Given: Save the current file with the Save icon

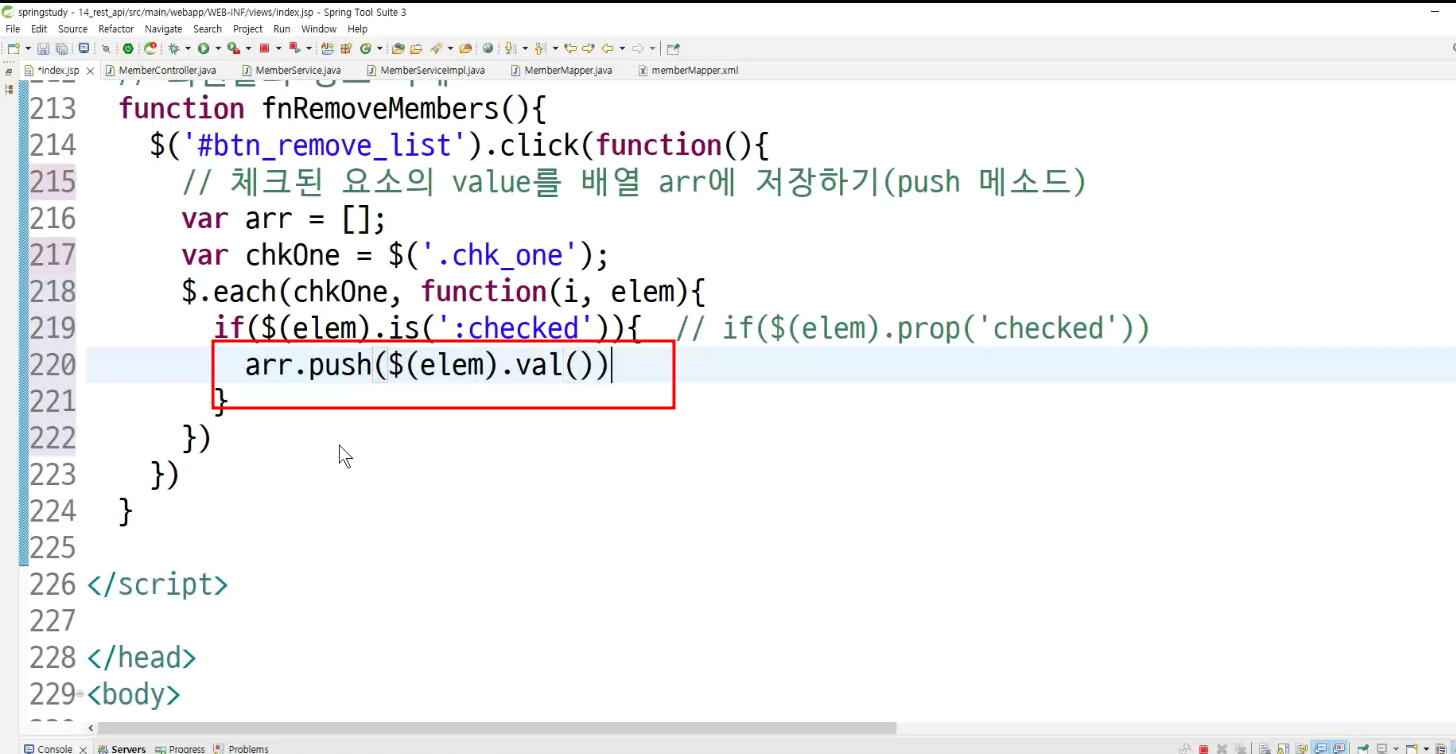Looking at the screenshot, I should point(43,48).
